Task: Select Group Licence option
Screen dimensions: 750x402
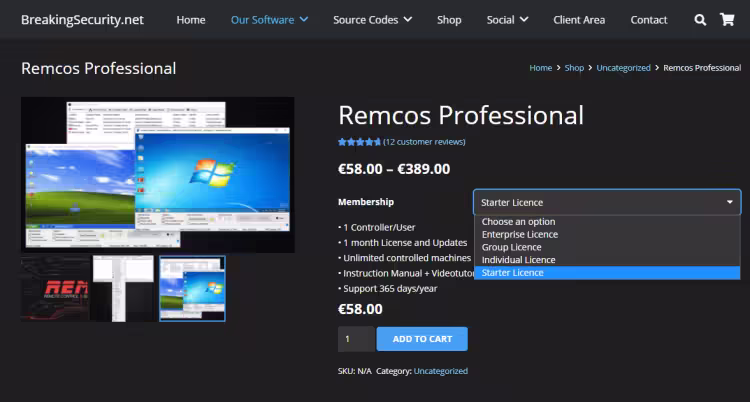Action: [607, 247]
